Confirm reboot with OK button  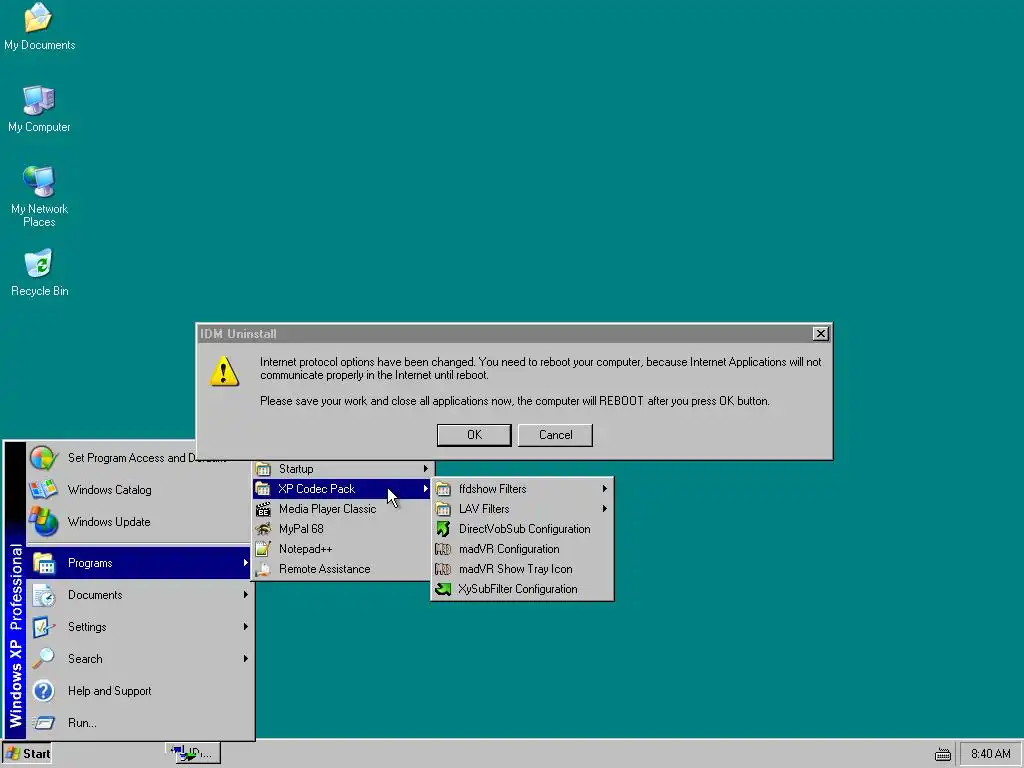click(x=474, y=435)
